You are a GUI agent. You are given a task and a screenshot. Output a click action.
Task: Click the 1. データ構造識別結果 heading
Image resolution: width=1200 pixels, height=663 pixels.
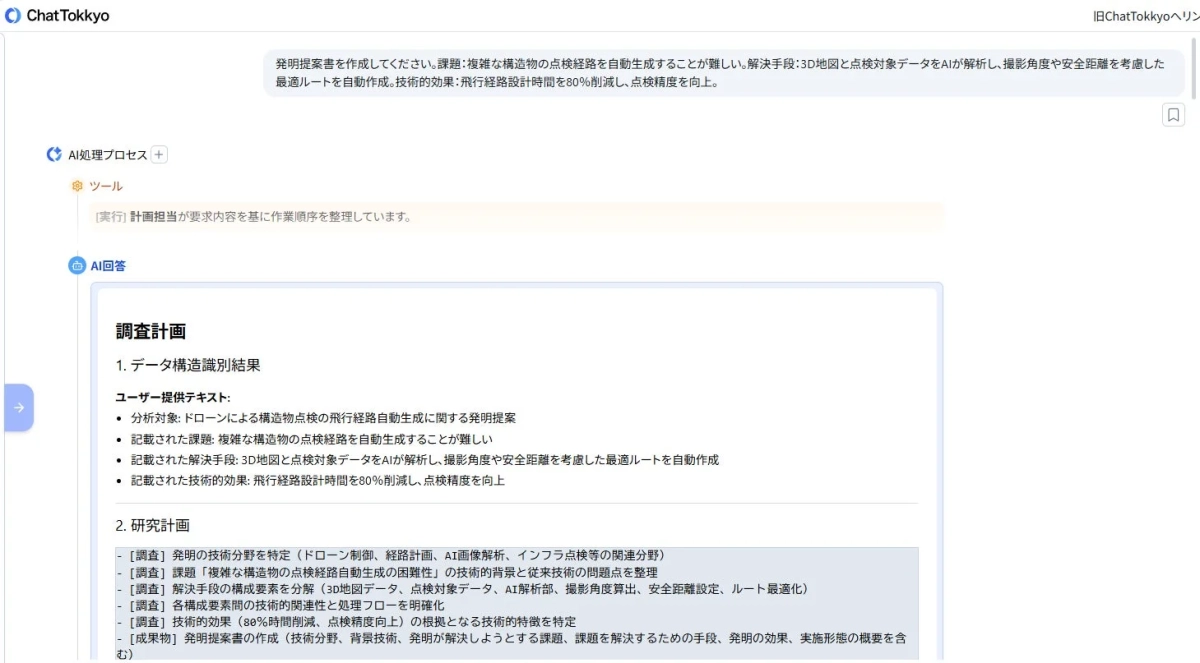pos(186,366)
